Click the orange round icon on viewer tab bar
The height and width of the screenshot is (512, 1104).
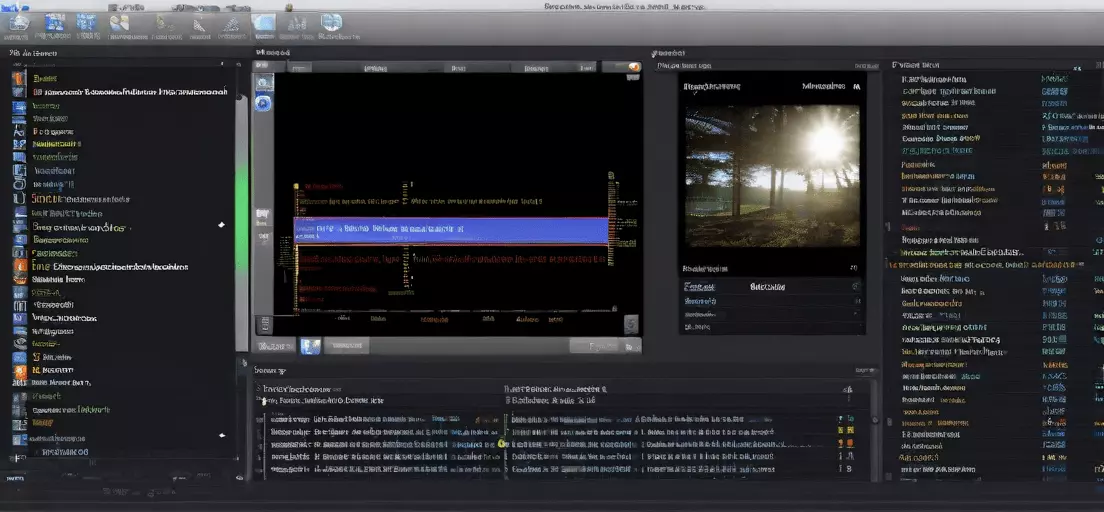tap(633, 68)
